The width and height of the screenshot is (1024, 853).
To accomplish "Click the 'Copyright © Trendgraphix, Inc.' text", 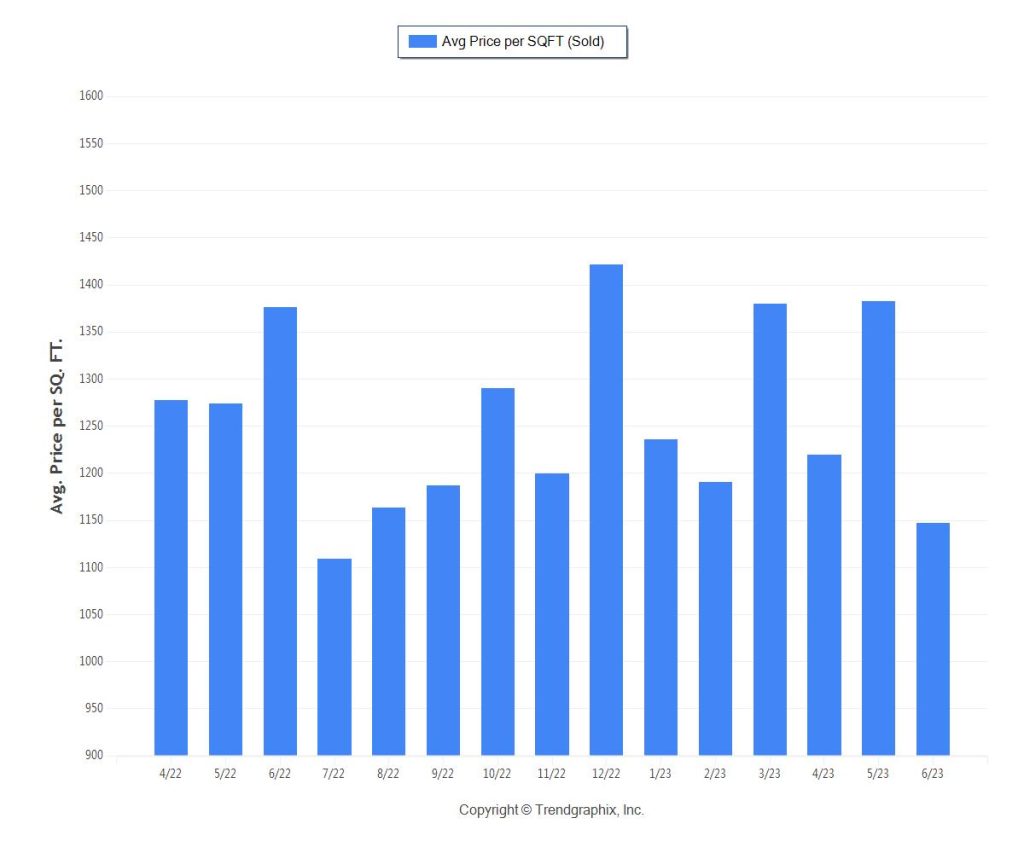I will tap(551, 810).
